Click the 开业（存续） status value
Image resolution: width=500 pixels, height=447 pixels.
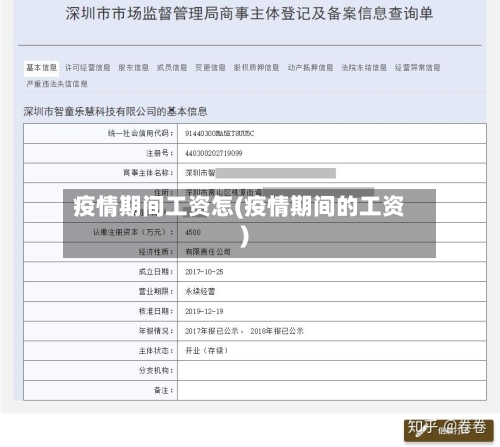(206, 351)
